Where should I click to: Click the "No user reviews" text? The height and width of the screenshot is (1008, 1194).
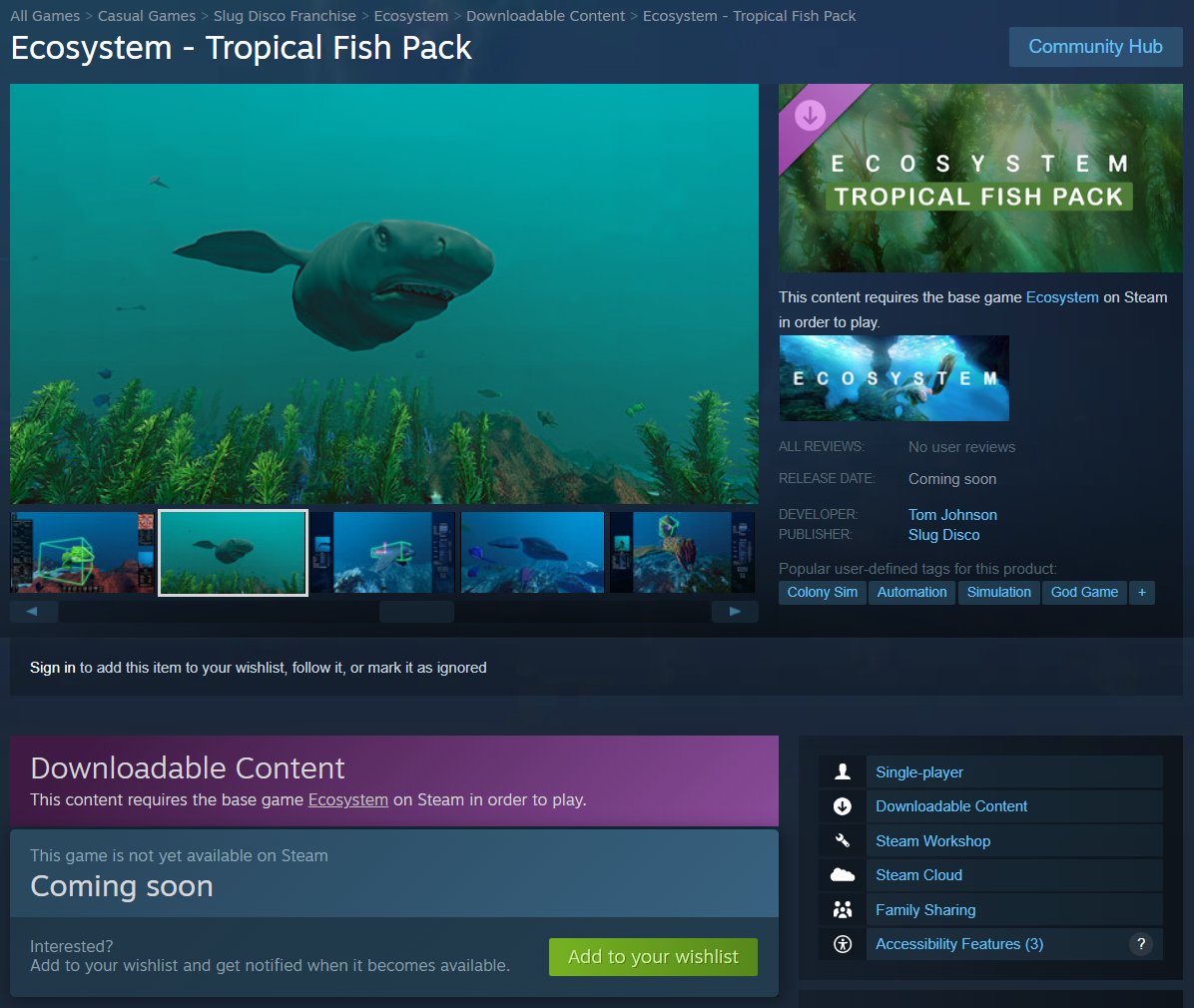961,447
